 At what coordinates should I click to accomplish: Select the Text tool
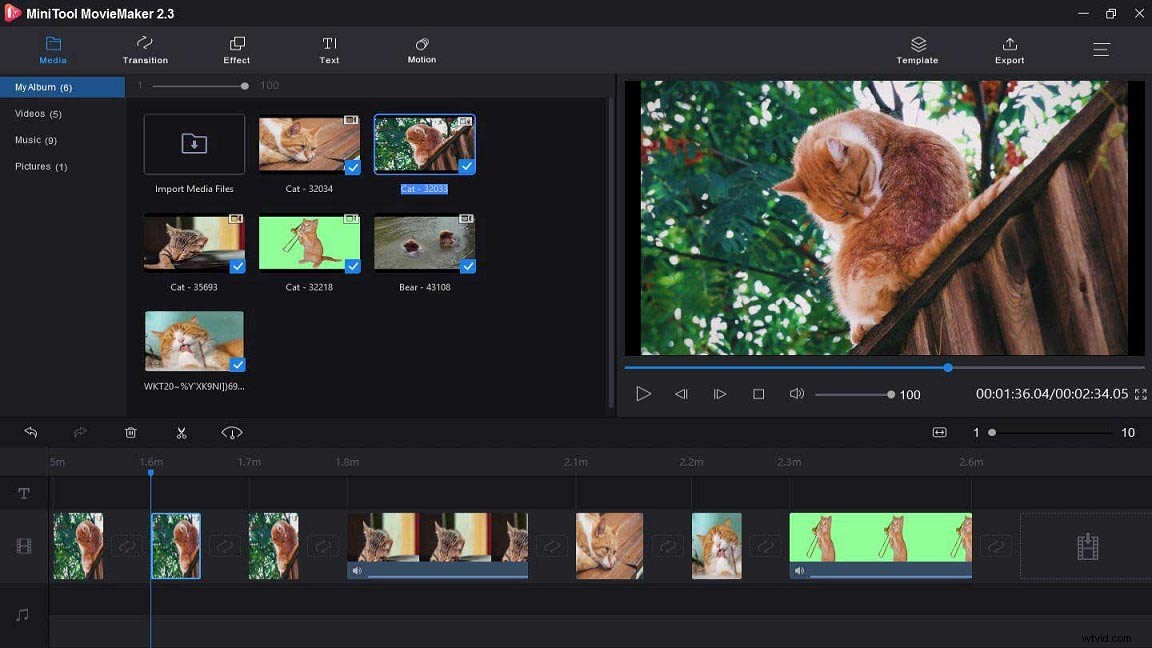pyautogui.click(x=329, y=50)
